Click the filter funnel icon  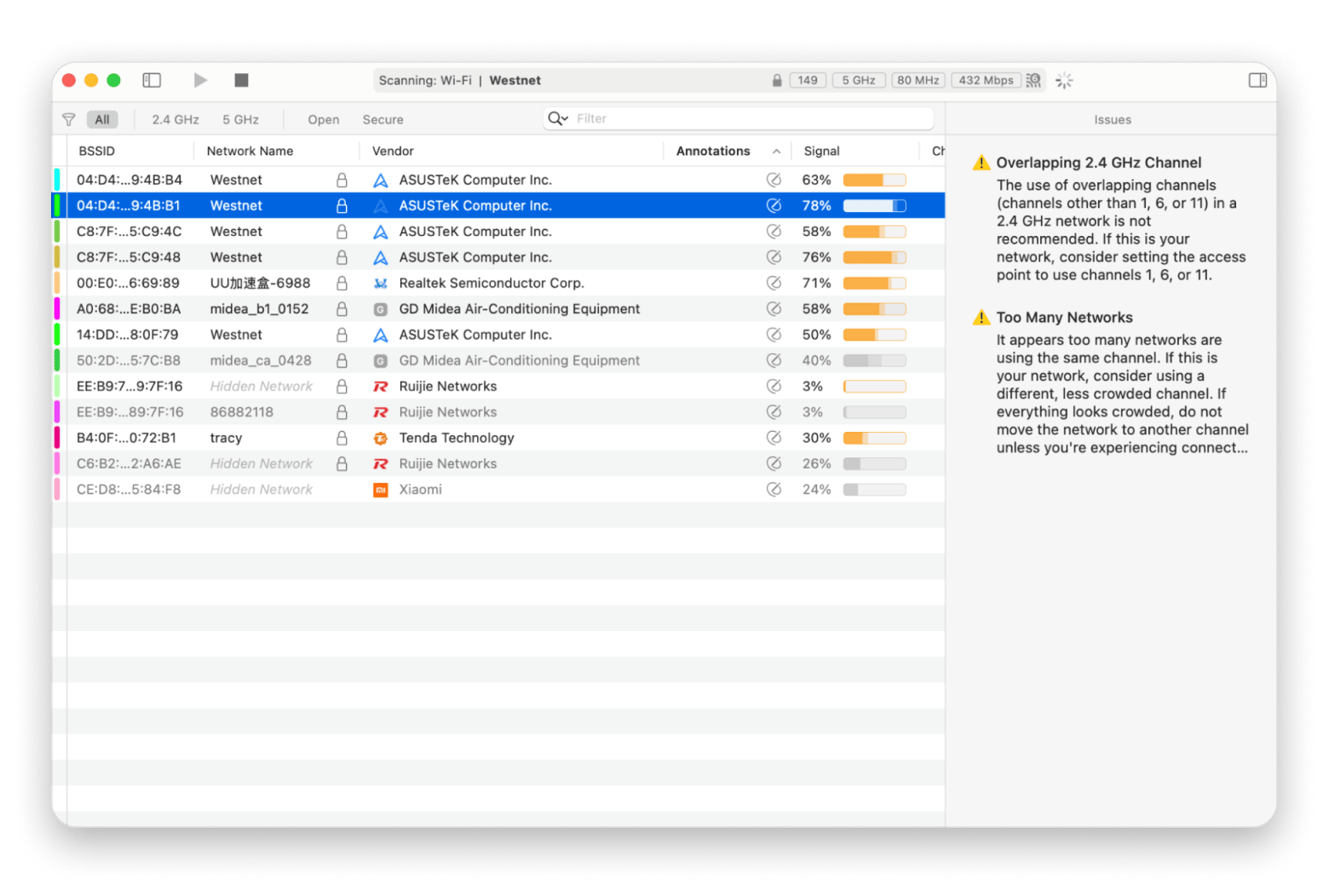click(69, 120)
